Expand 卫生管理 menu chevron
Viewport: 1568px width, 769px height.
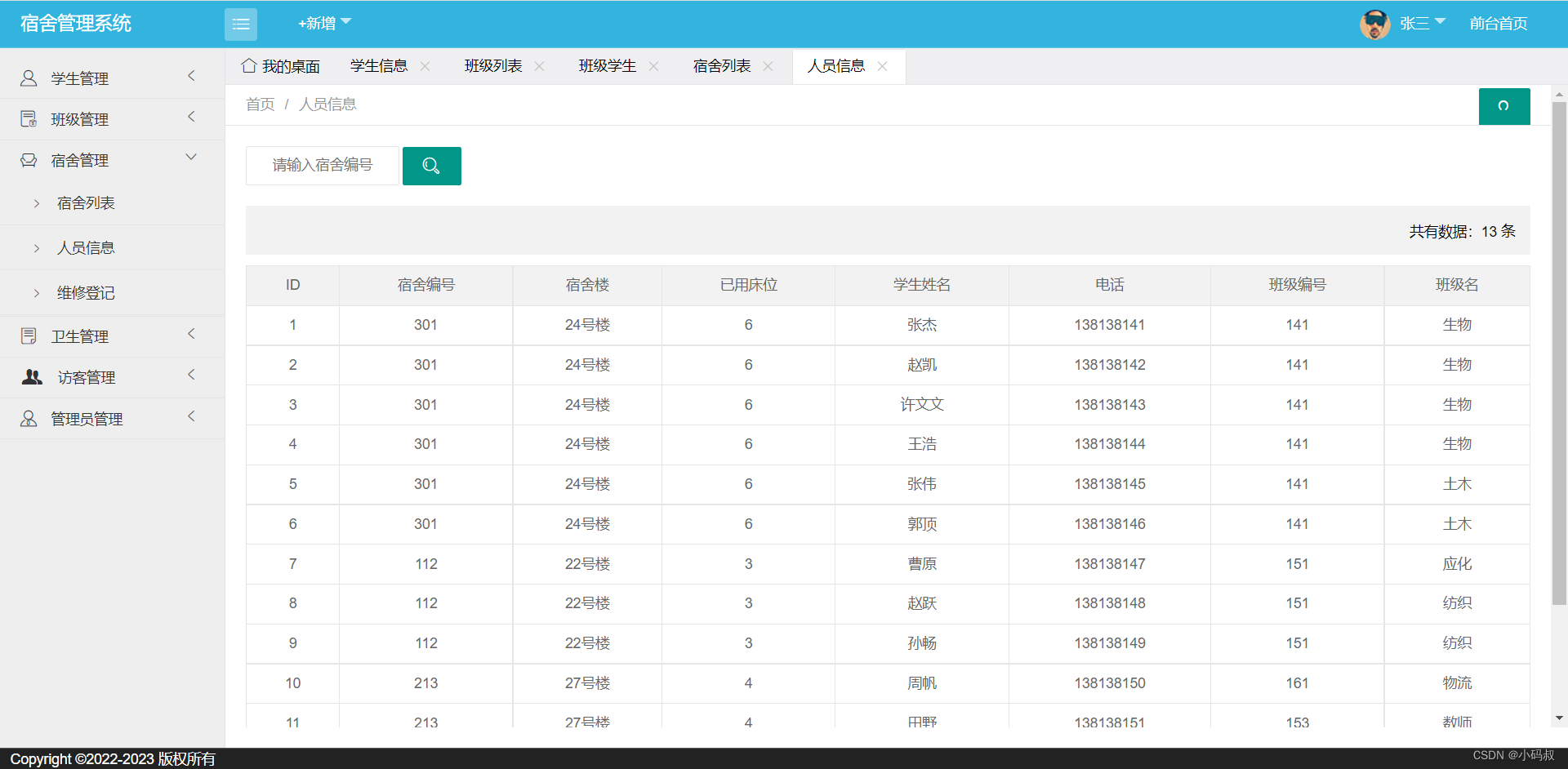[191, 333]
